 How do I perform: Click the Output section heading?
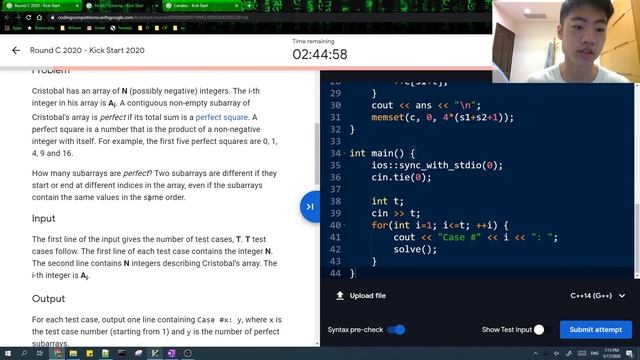coord(48,299)
